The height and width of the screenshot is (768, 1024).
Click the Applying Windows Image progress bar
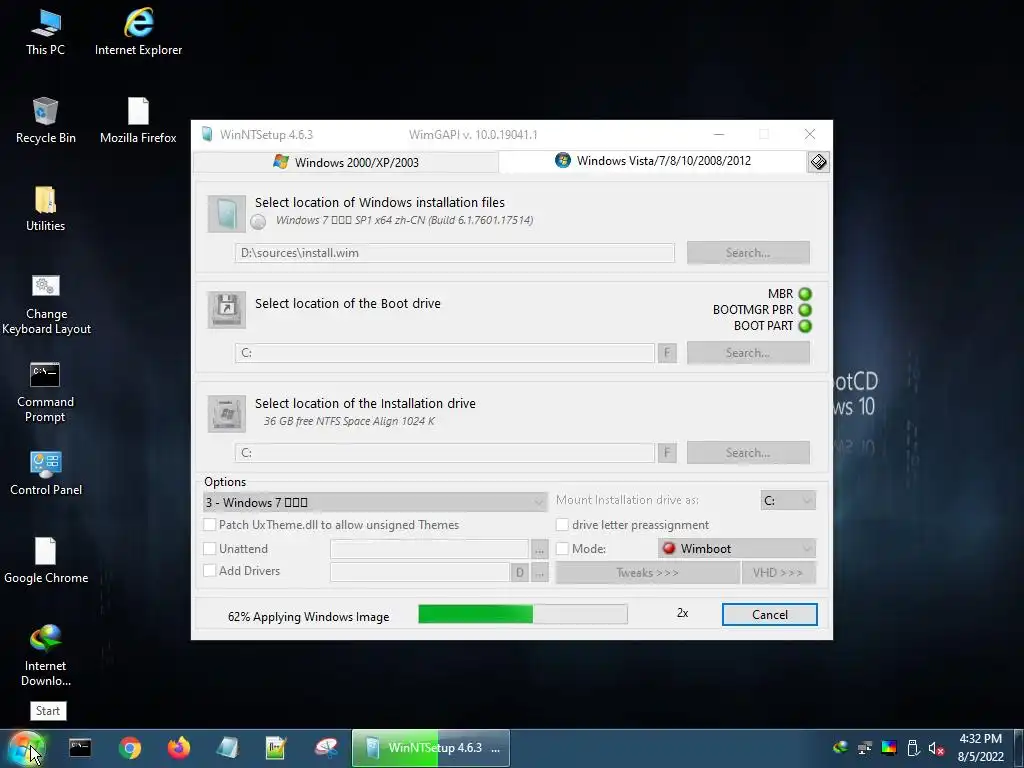523,614
